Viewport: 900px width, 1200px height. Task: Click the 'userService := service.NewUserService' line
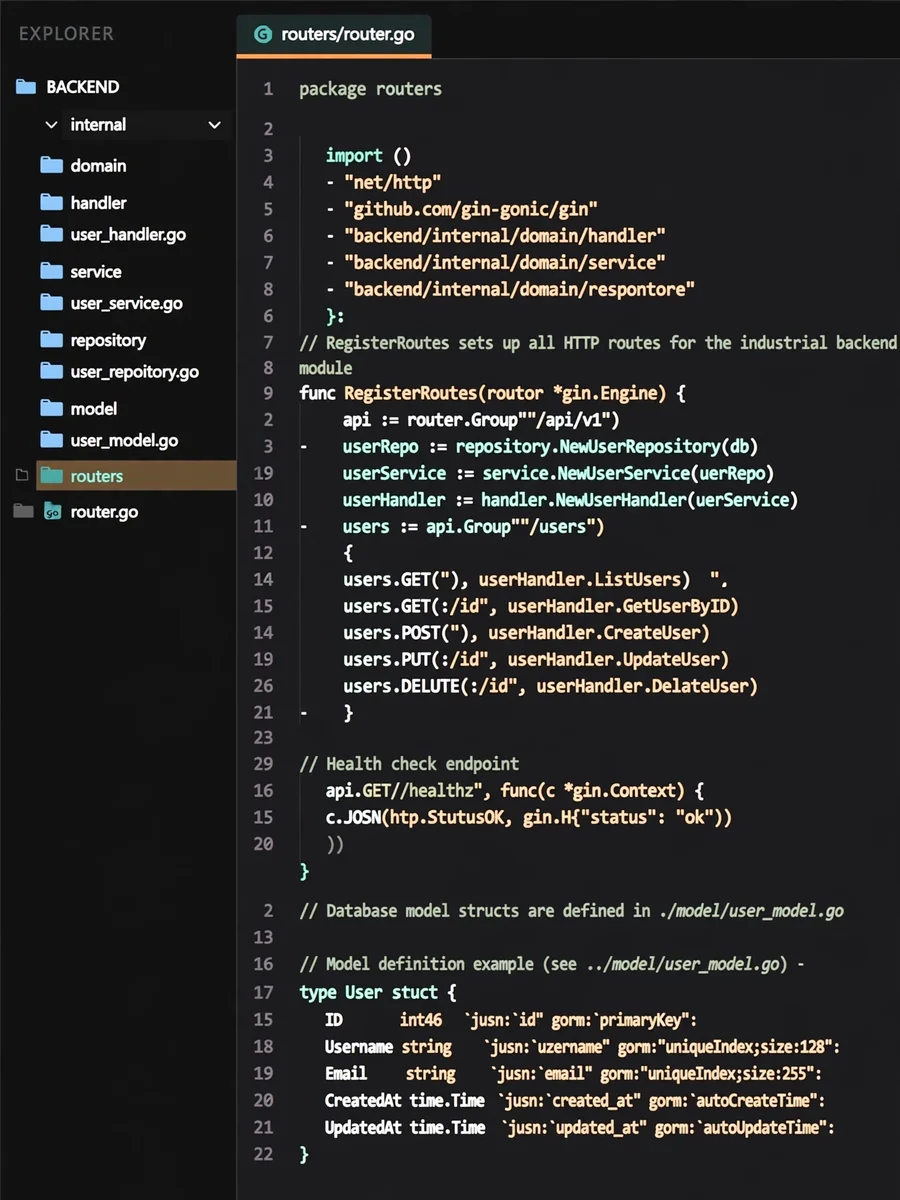click(x=558, y=473)
